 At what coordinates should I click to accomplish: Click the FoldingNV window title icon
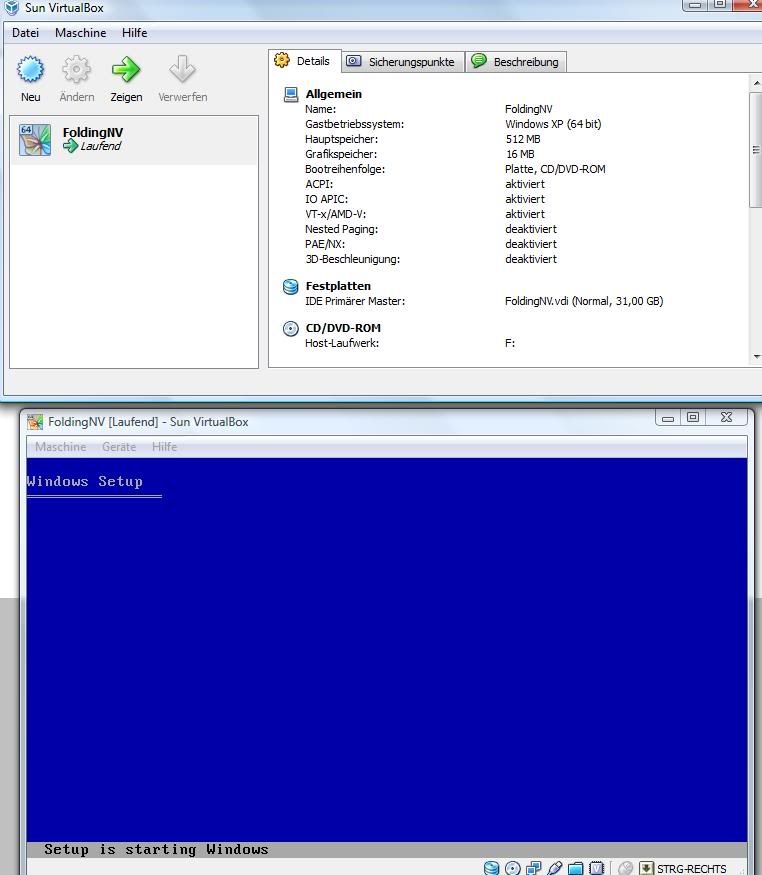[35, 422]
